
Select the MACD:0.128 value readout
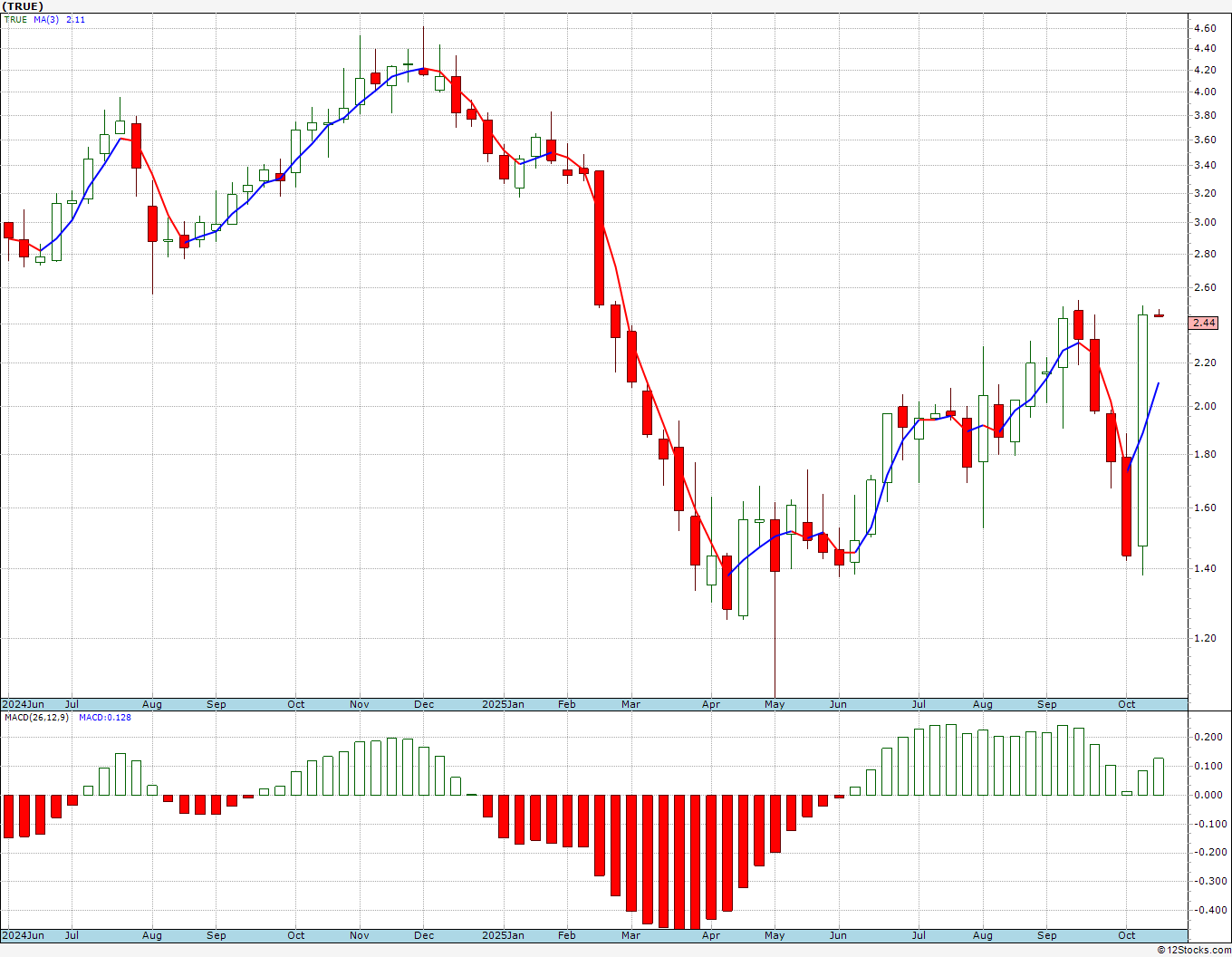105,718
